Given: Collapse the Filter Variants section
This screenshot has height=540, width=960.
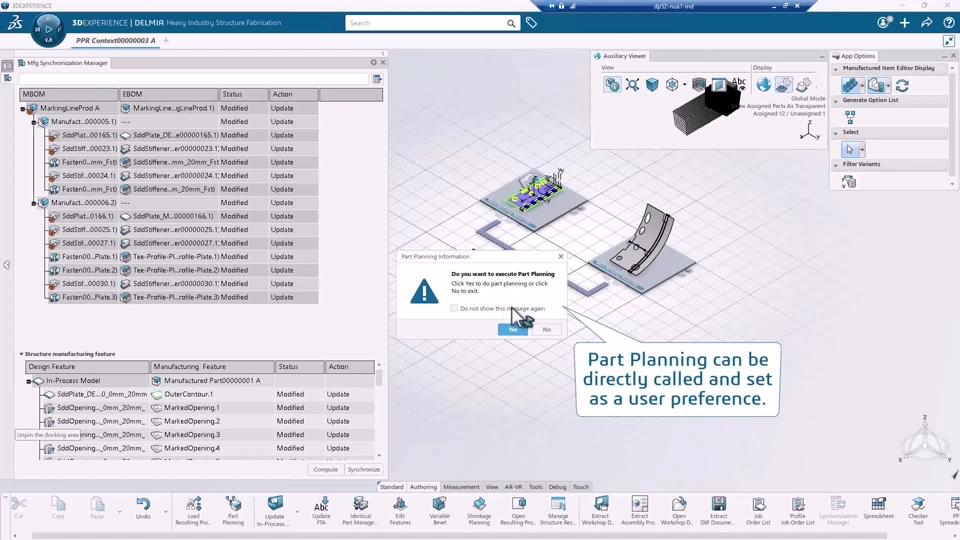Looking at the screenshot, I should (836, 165).
